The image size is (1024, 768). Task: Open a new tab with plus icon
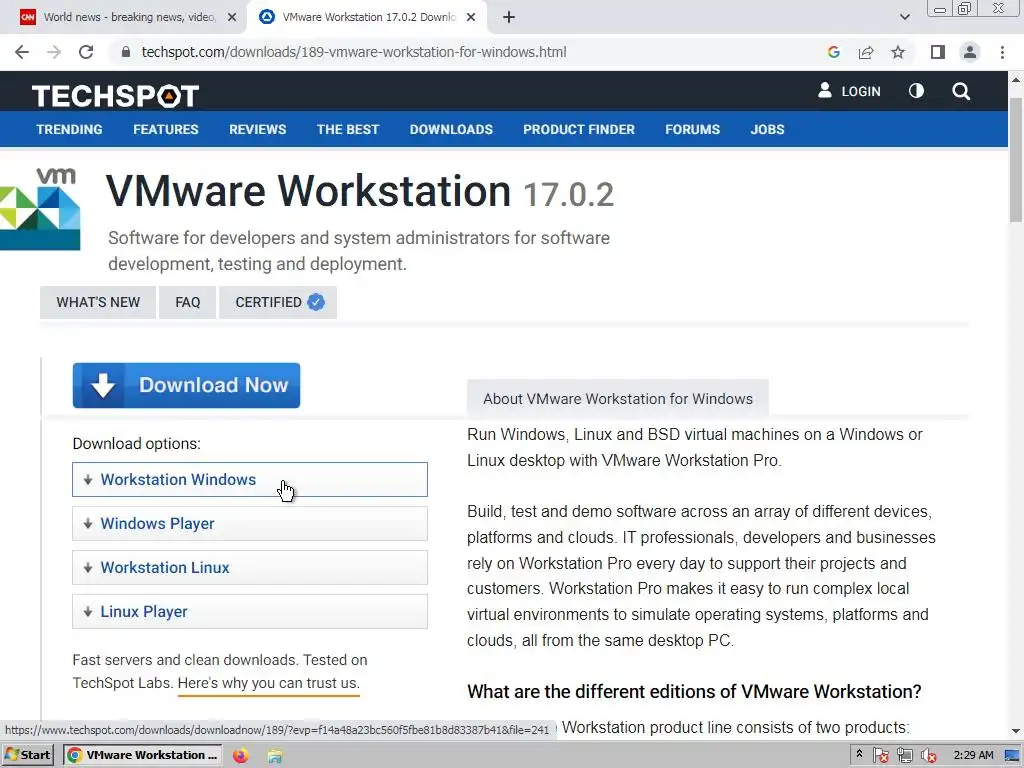(x=509, y=17)
